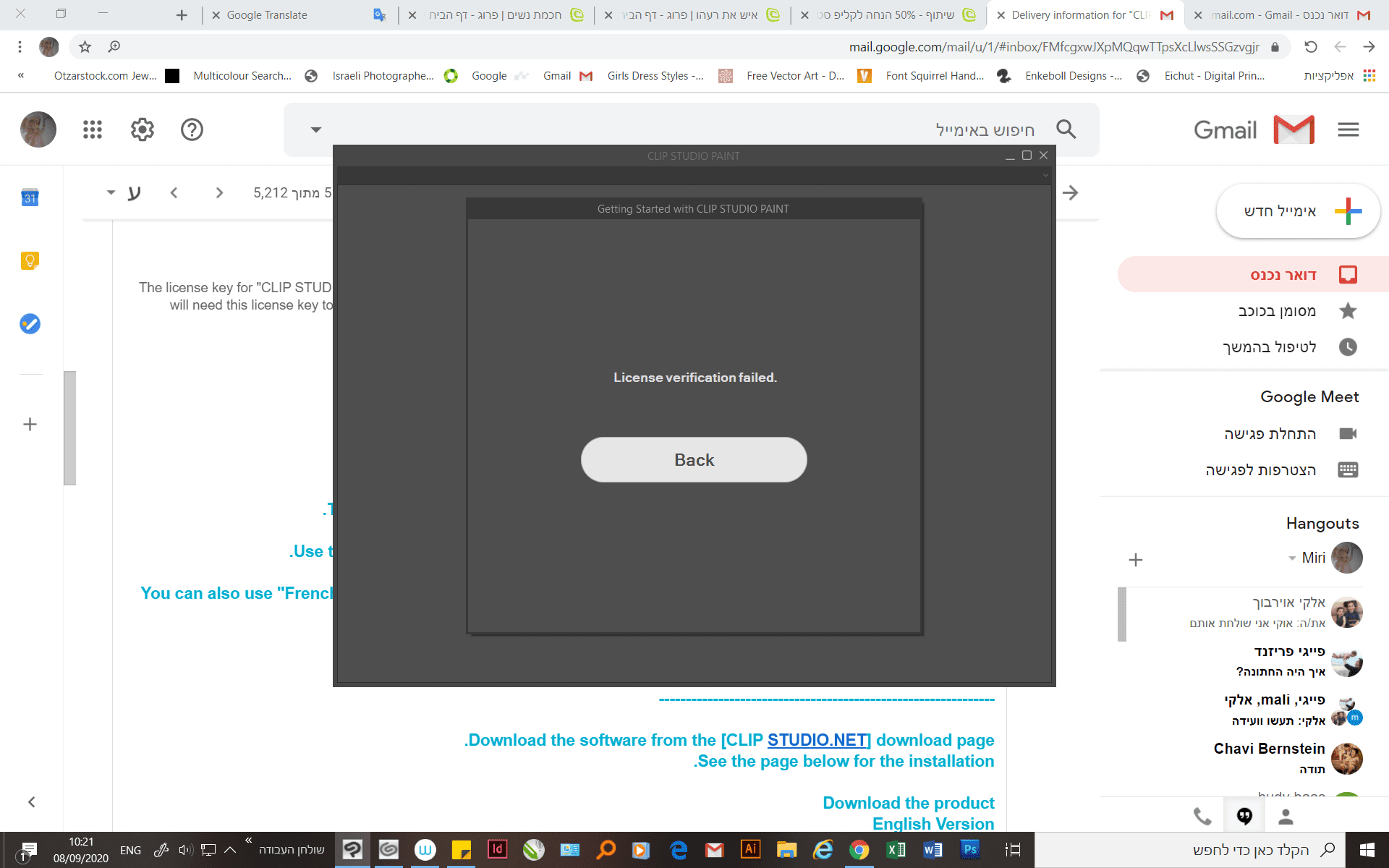Viewport: 1389px width, 868px height.
Task: Switch to the Google Translate tab
Action: (x=267, y=15)
